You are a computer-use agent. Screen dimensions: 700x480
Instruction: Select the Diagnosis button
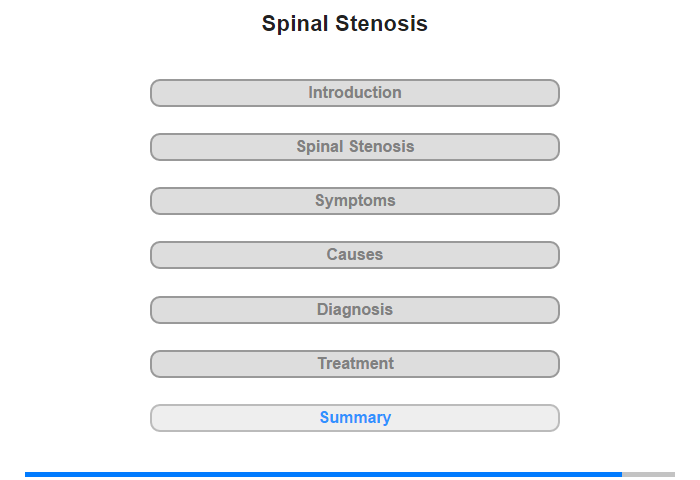[x=355, y=310]
